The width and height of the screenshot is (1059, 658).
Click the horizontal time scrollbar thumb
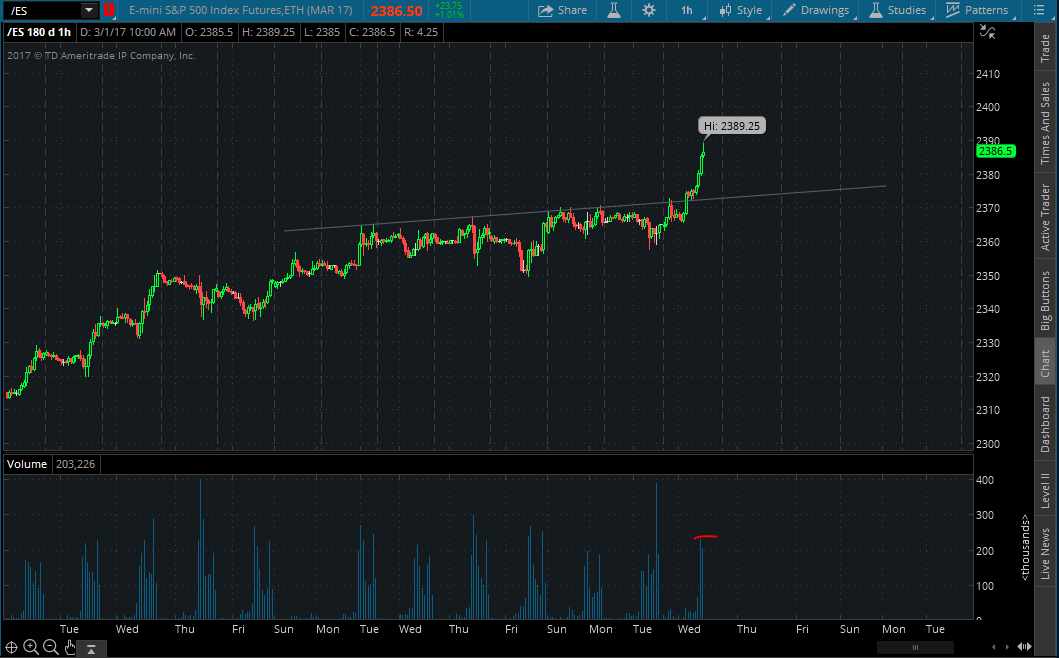(x=915, y=647)
